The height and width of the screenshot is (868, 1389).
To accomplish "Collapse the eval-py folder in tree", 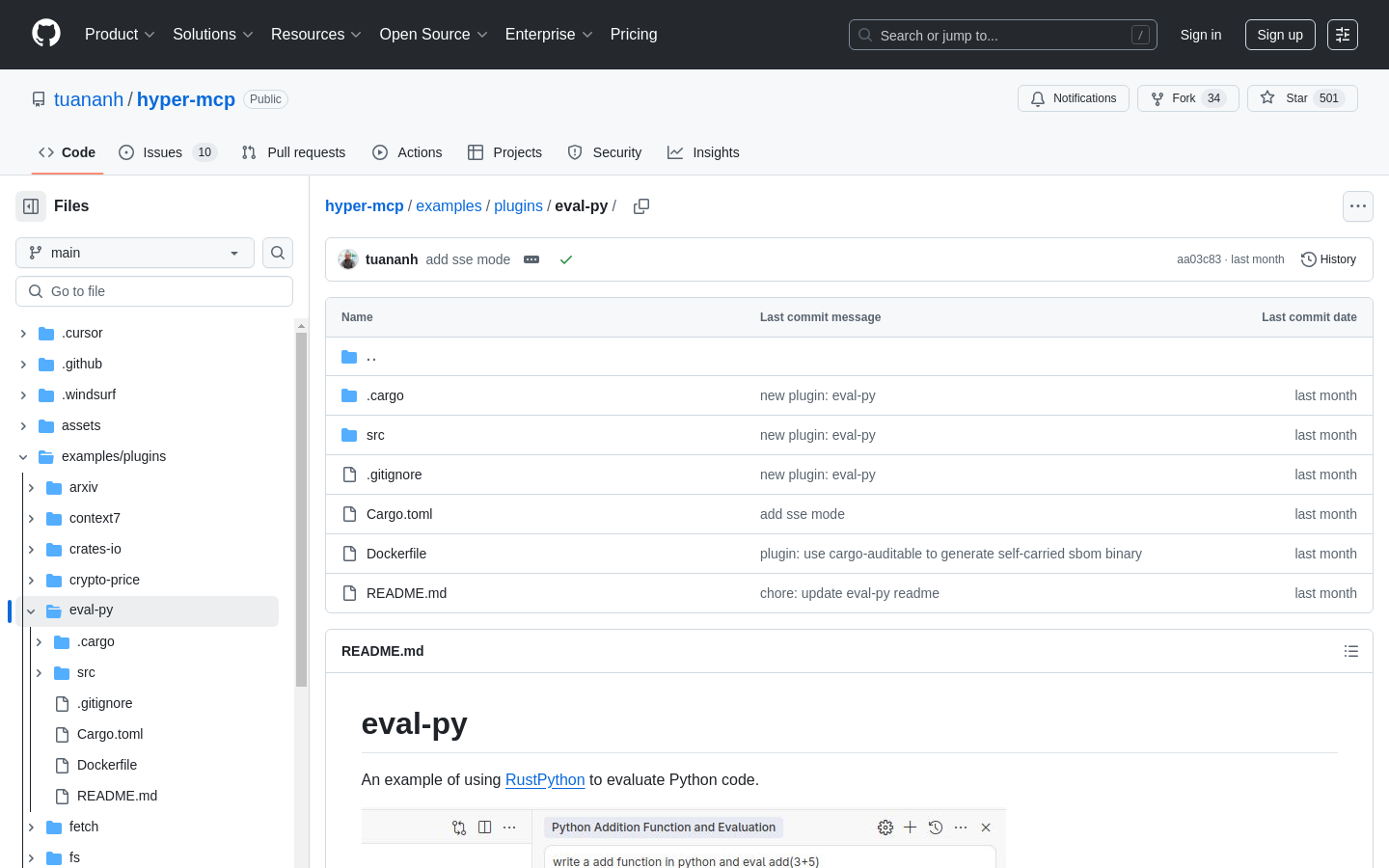I will coord(31,611).
